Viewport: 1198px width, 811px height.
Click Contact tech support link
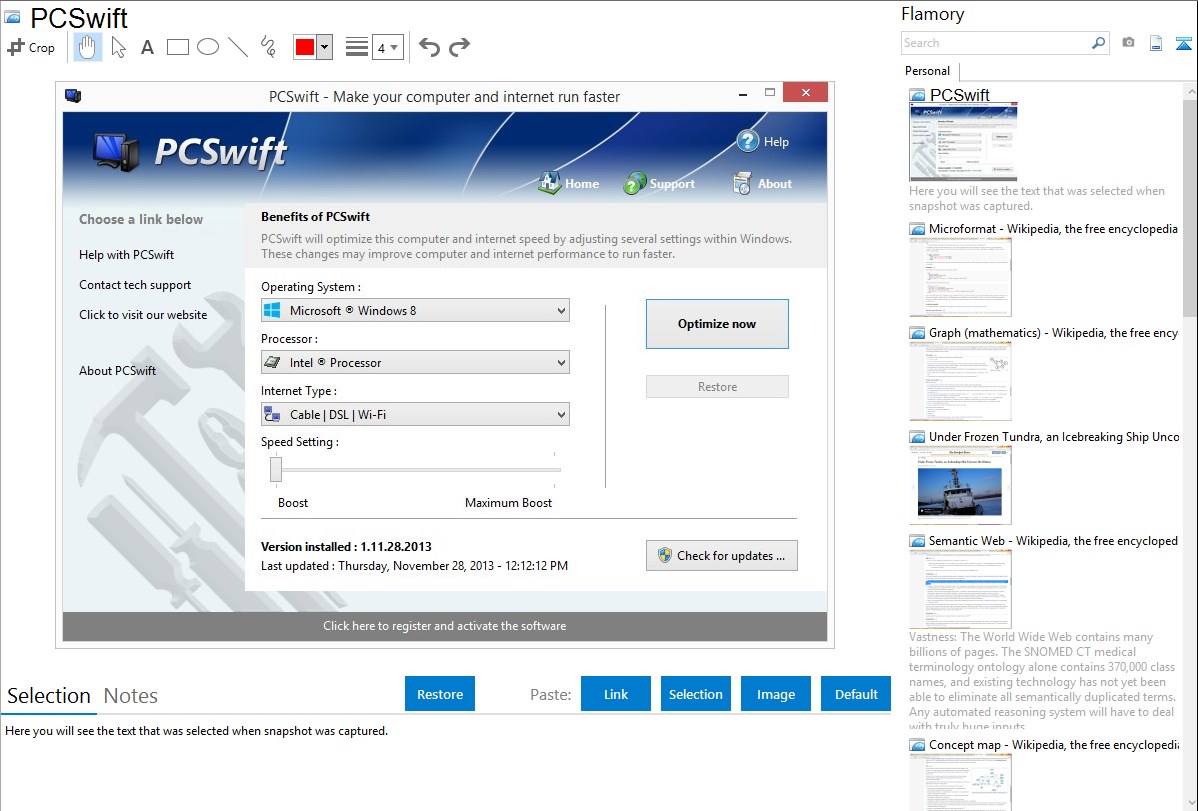pyautogui.click(x=135, y=284)
